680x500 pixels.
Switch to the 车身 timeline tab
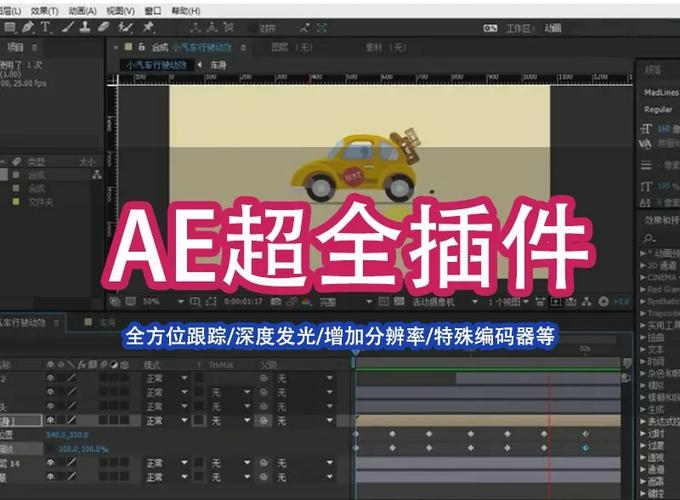click(101, 322)
